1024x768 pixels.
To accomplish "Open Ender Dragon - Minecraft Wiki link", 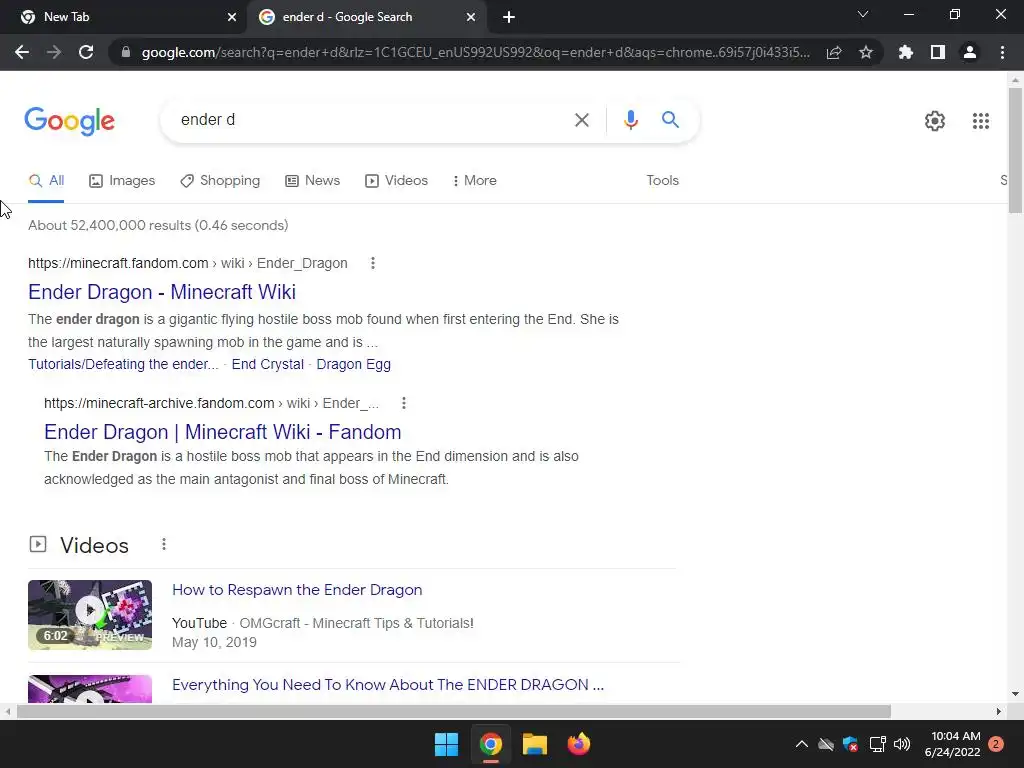I will [162, 292].
